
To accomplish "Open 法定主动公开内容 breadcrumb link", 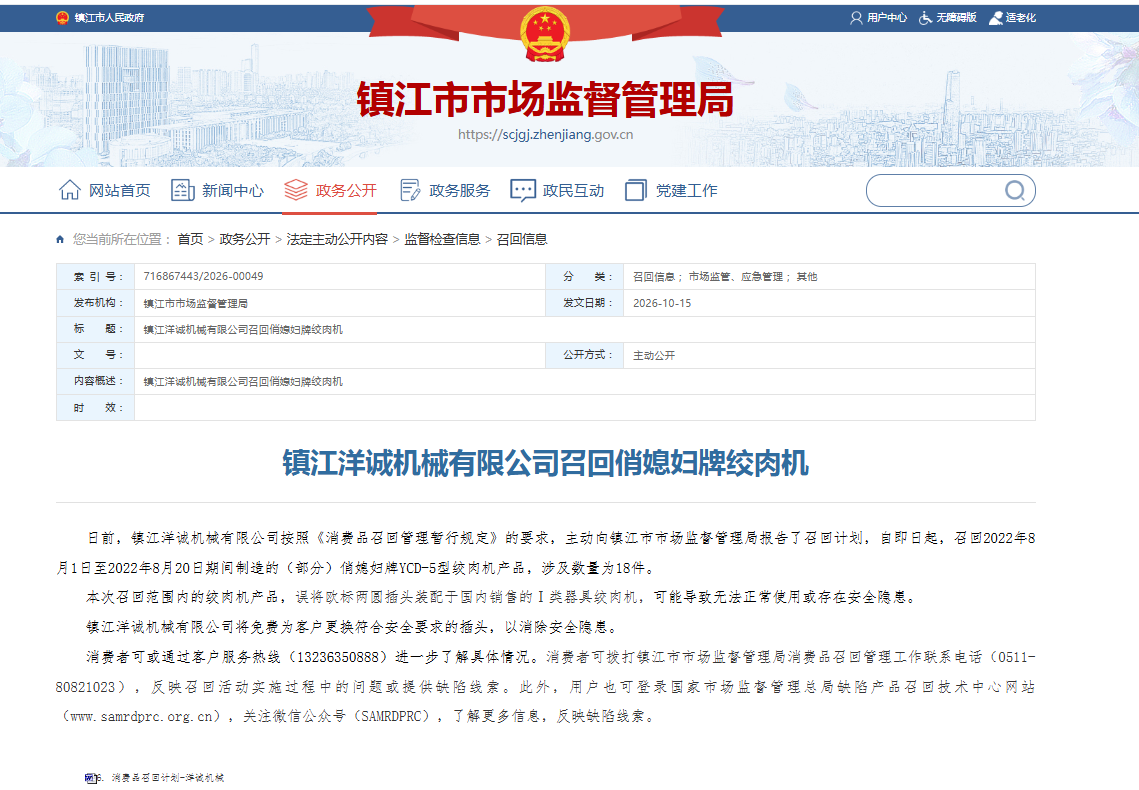I will (337, 240).
